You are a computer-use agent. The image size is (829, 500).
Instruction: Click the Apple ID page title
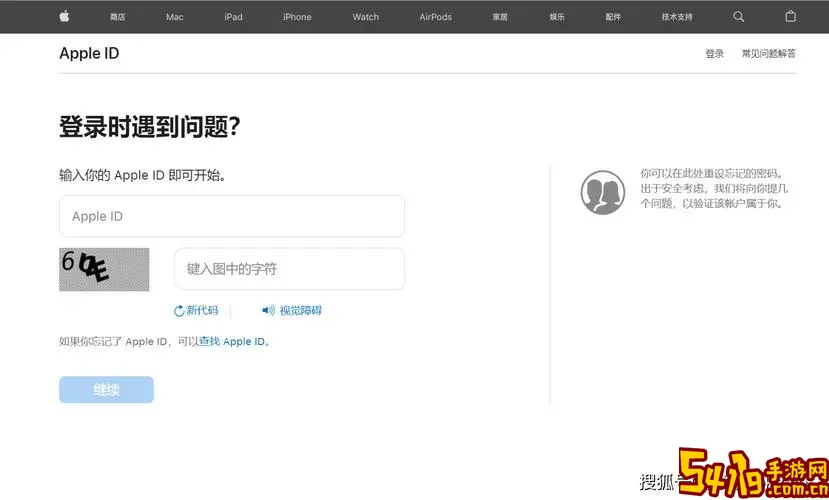(89, 53)
